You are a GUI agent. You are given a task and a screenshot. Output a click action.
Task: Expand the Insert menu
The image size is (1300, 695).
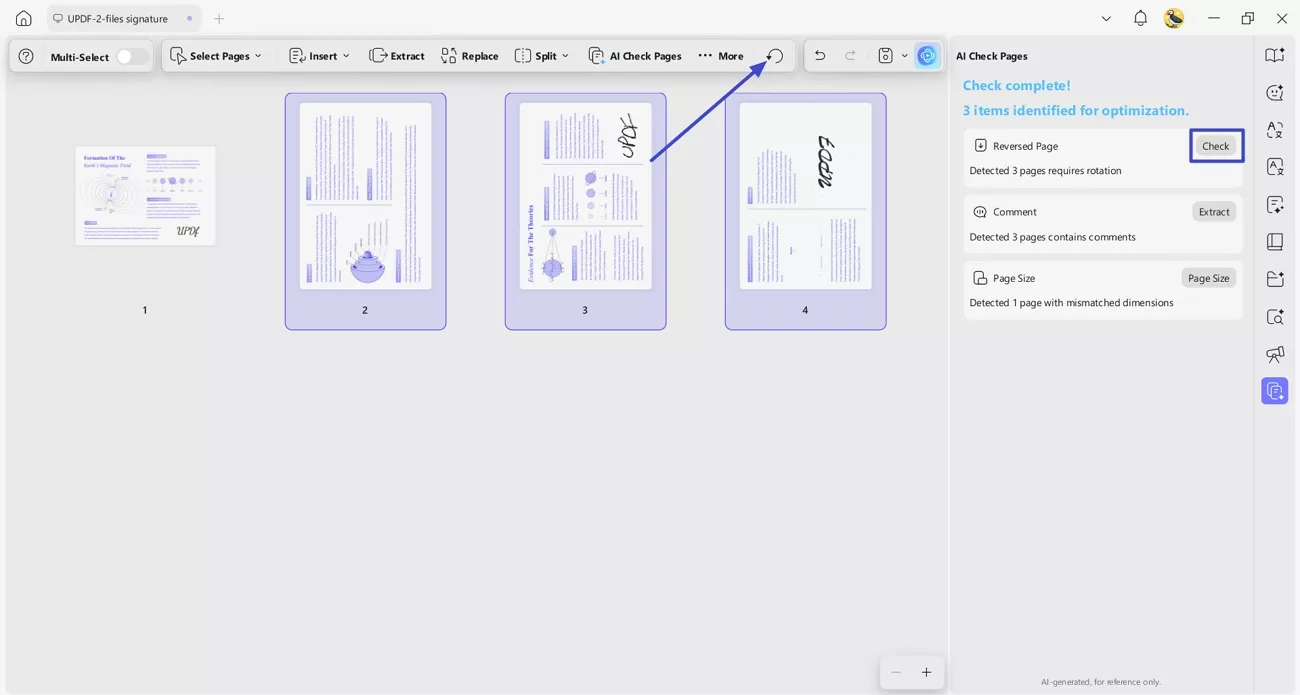click(318, 55)
